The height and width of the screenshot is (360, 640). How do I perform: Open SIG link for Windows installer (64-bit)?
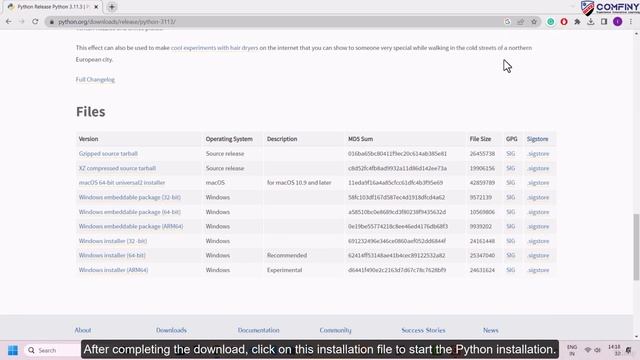pos(510,255)
